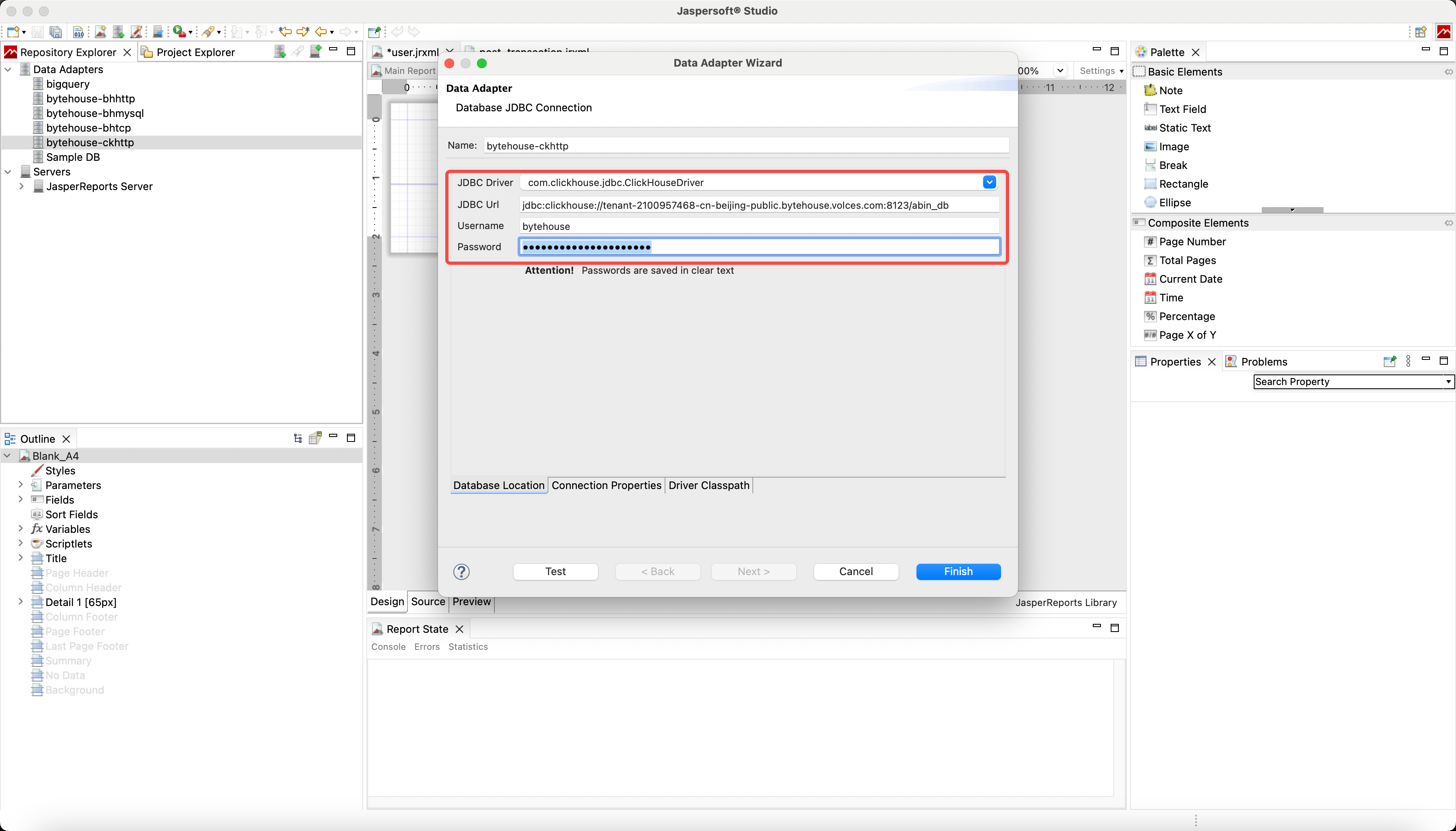Screen dimensions: 1456x831
Task: Maximize the Repository Explorer panel
Action: (x=351, y=51)
